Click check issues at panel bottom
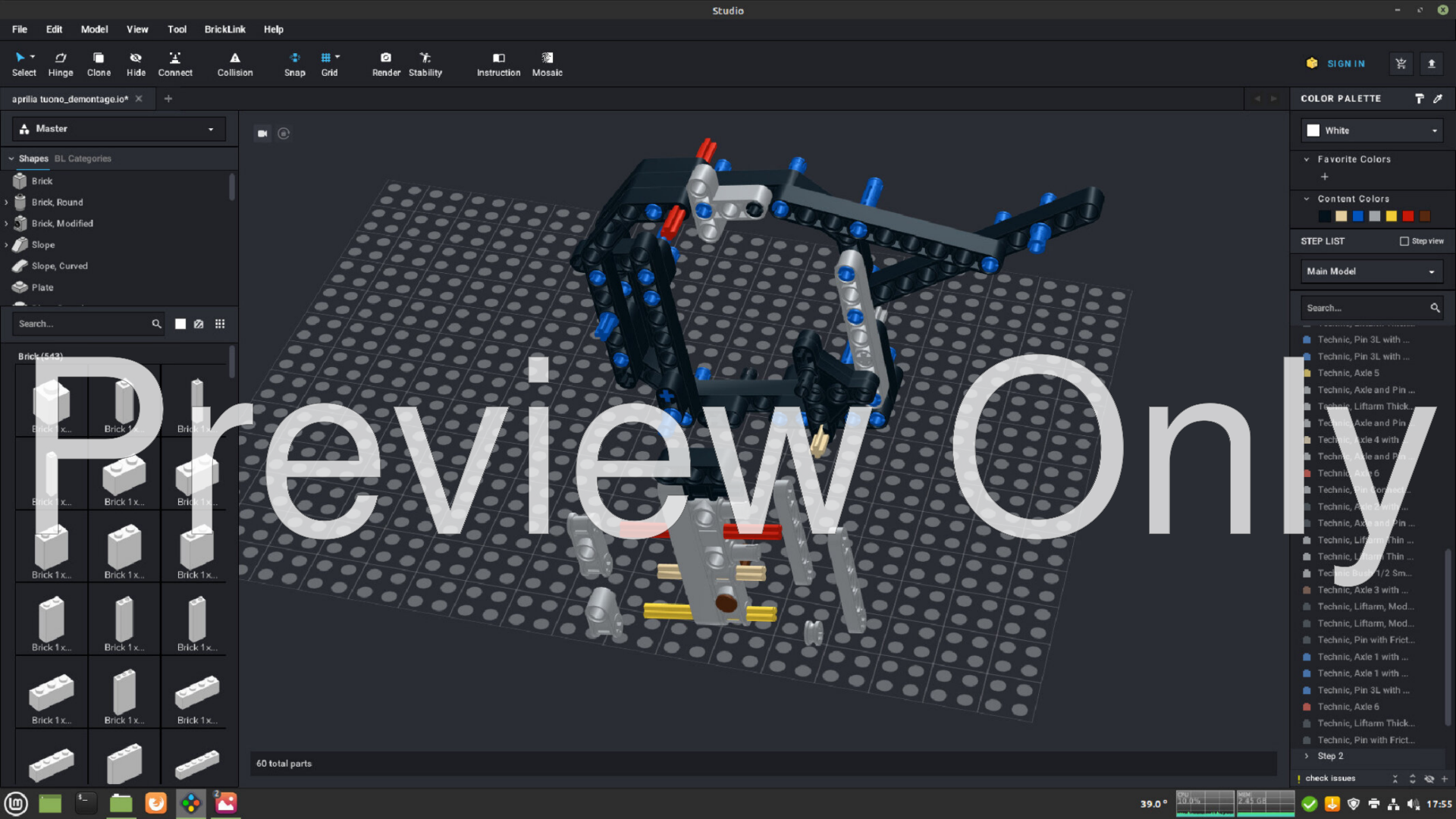 [x=1330, y=778]
